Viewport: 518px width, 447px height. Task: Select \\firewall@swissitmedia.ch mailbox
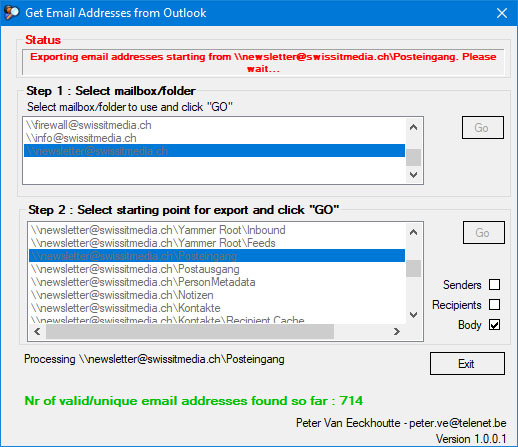[x=214, y=125]
